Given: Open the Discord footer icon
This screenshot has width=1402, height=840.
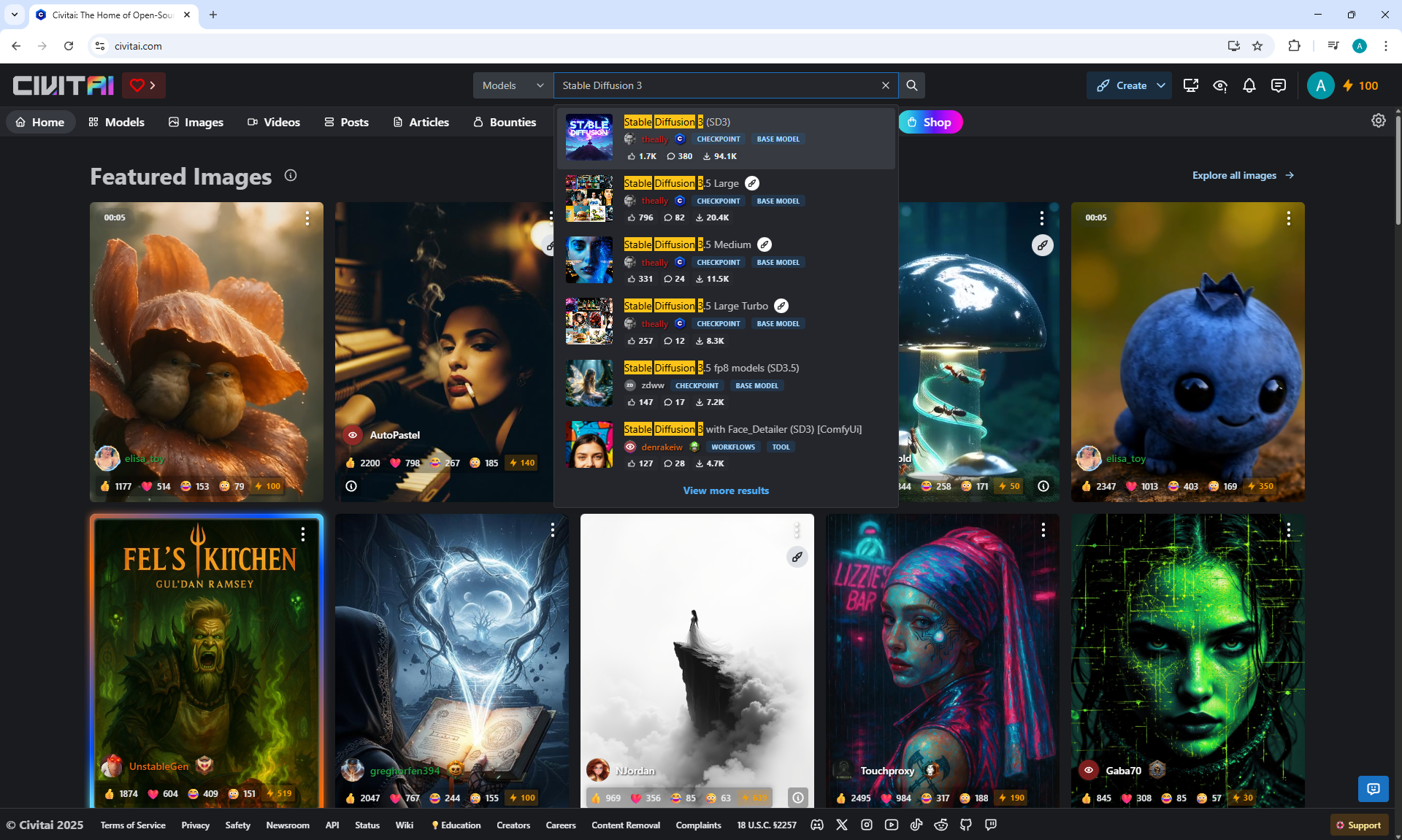Looking at the screenshot, I should 817,825.
